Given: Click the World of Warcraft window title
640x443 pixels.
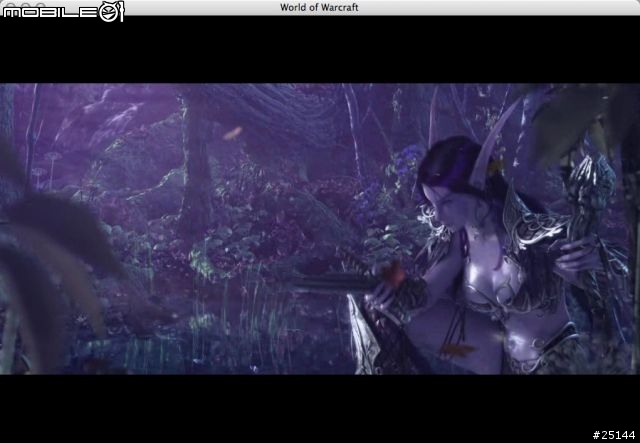Looking at the screenshot, I should point(319,7).
